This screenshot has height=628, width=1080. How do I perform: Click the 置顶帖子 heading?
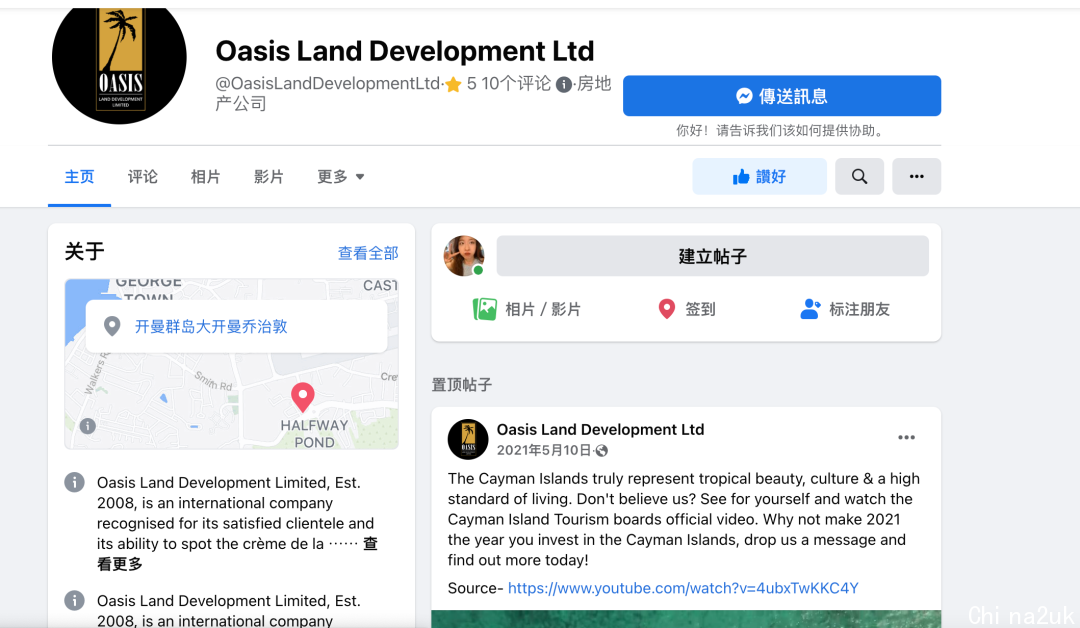(x=461, y=385)
